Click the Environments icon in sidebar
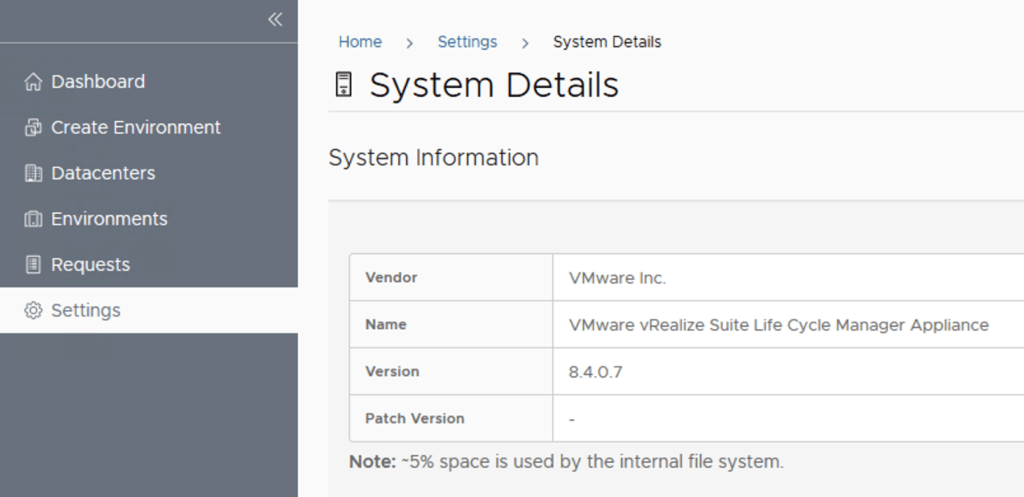The width and height of the screenshot is (1024, 497). 33,219
